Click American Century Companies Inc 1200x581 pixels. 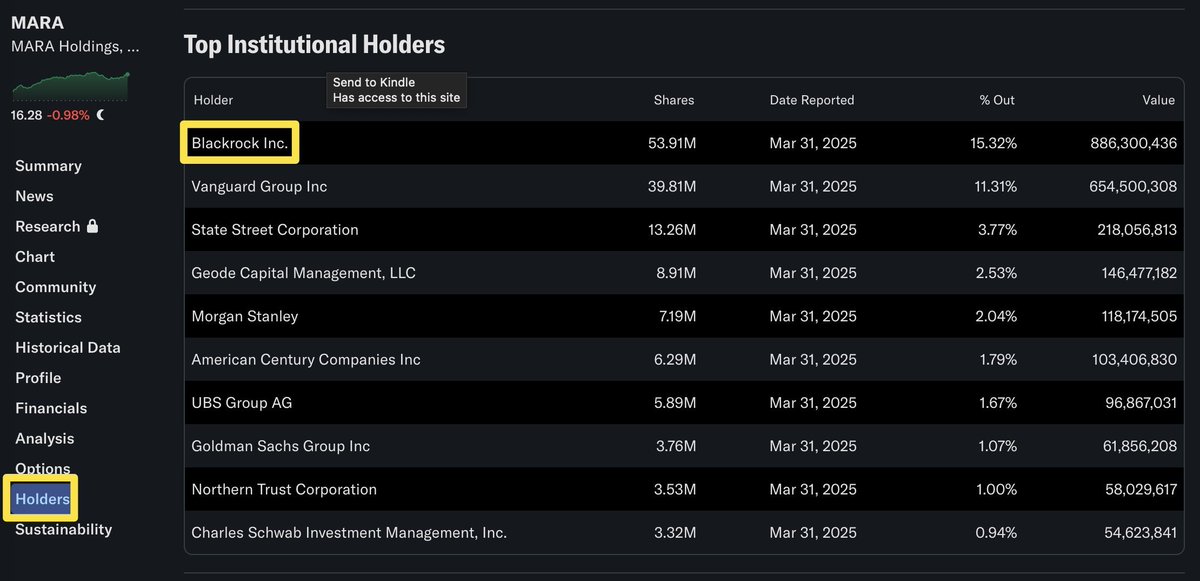pyautogui.click(x=306, y=359)
